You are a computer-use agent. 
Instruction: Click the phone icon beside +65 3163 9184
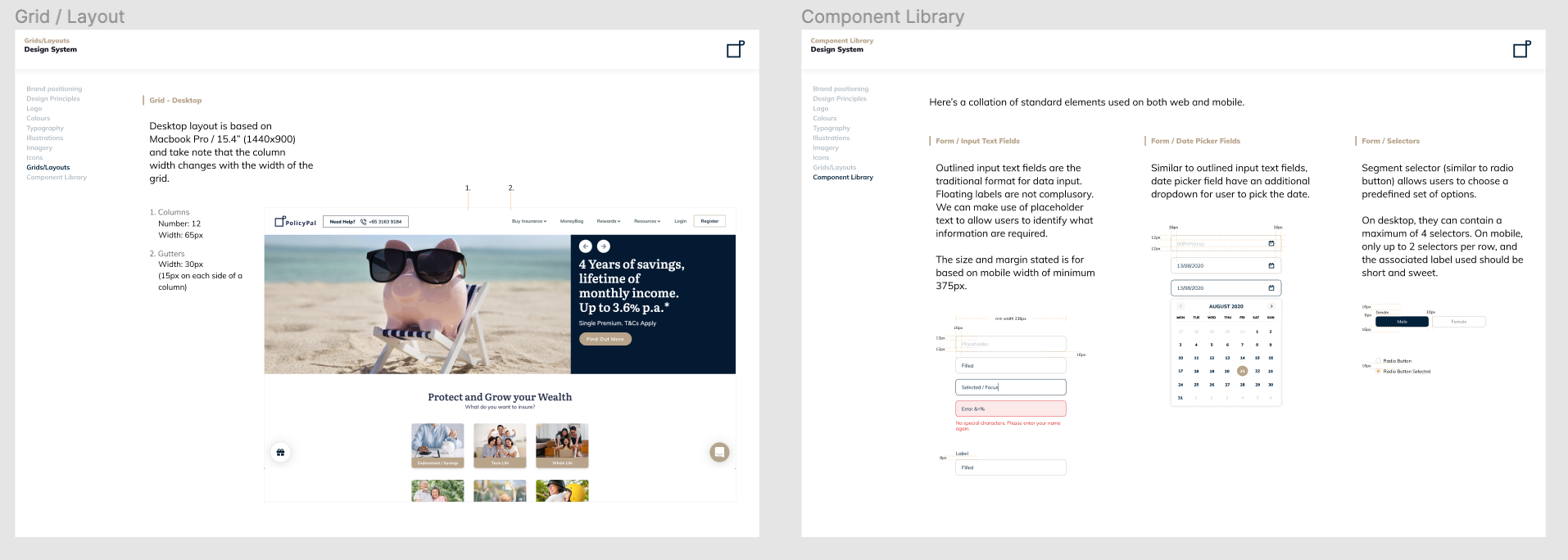pos(364,222)
